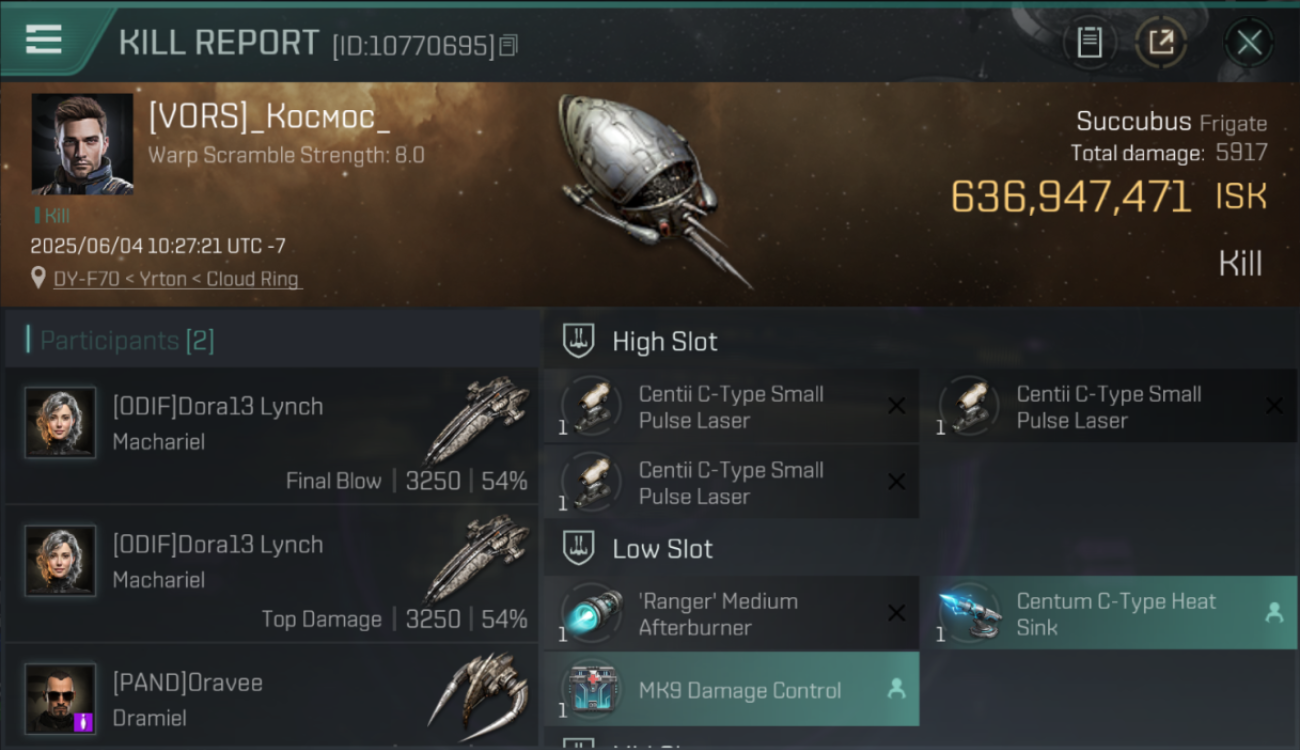Select Dora13 Lynch Final Blow entry
Screen dimensions: 1300x750
(x=272, y=436)
